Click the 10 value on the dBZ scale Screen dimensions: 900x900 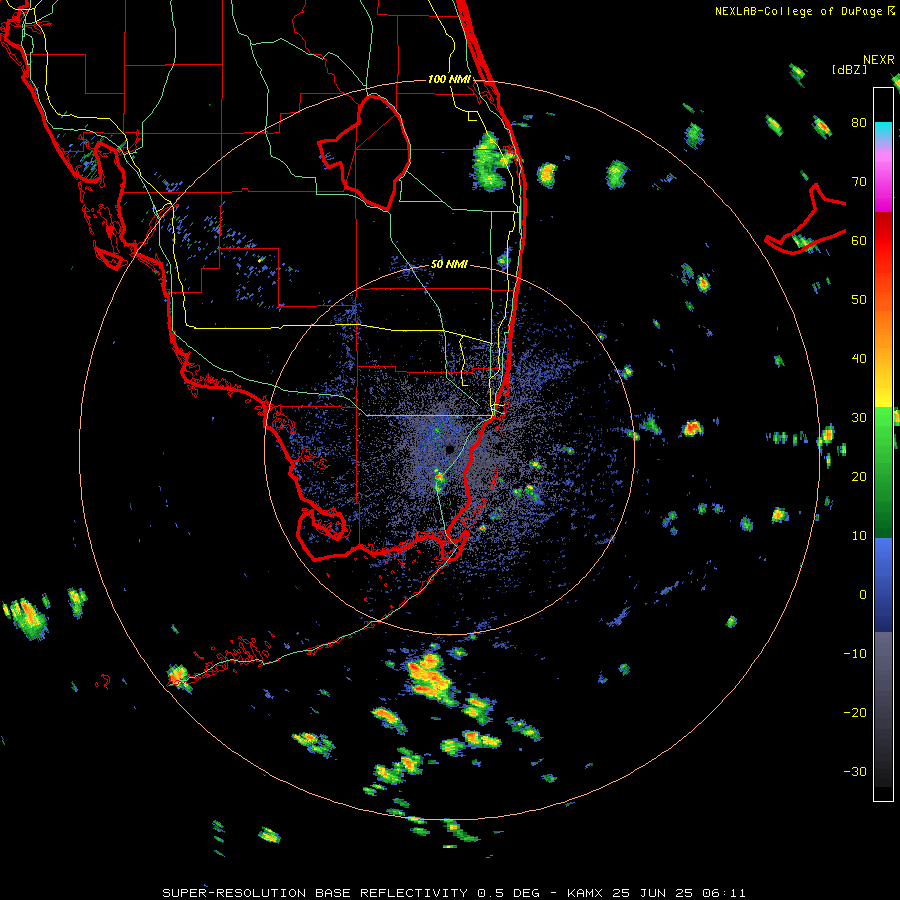pos(859,536)
